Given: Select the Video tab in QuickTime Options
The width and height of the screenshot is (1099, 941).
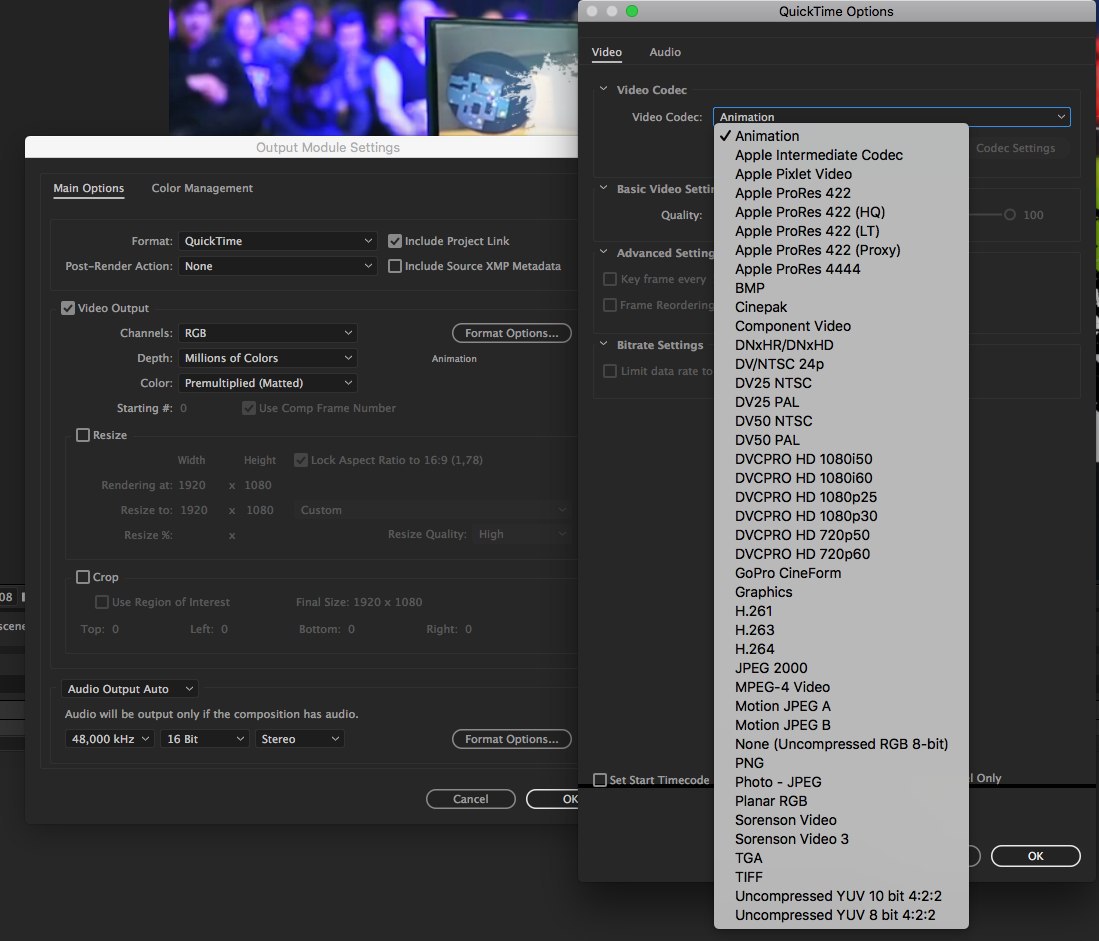Looking at the screenshot, I should [x=606, y=52].
